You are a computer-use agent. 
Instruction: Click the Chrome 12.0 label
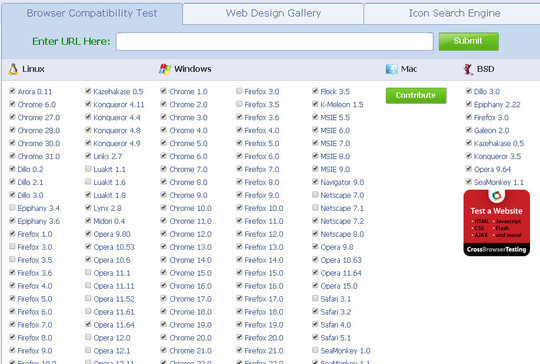click(x=190, y=234)
